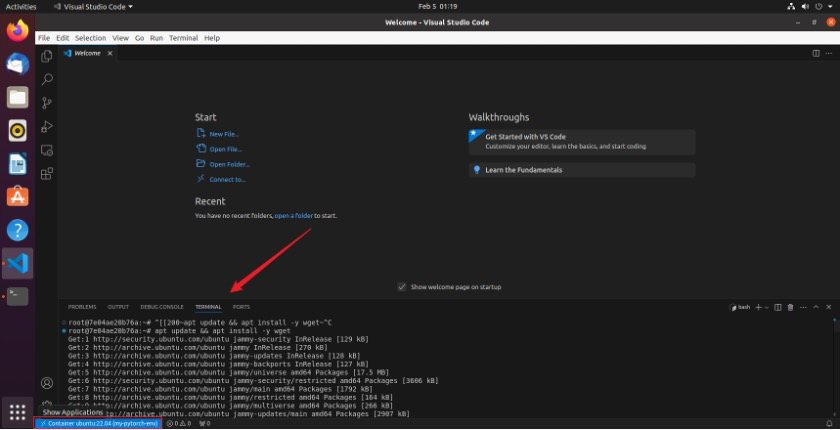The width and height of the screenshot is (840, 430).
Task: Kill the terminal with the trash icon
Action: pyautogui.click(x=790, y=307)
